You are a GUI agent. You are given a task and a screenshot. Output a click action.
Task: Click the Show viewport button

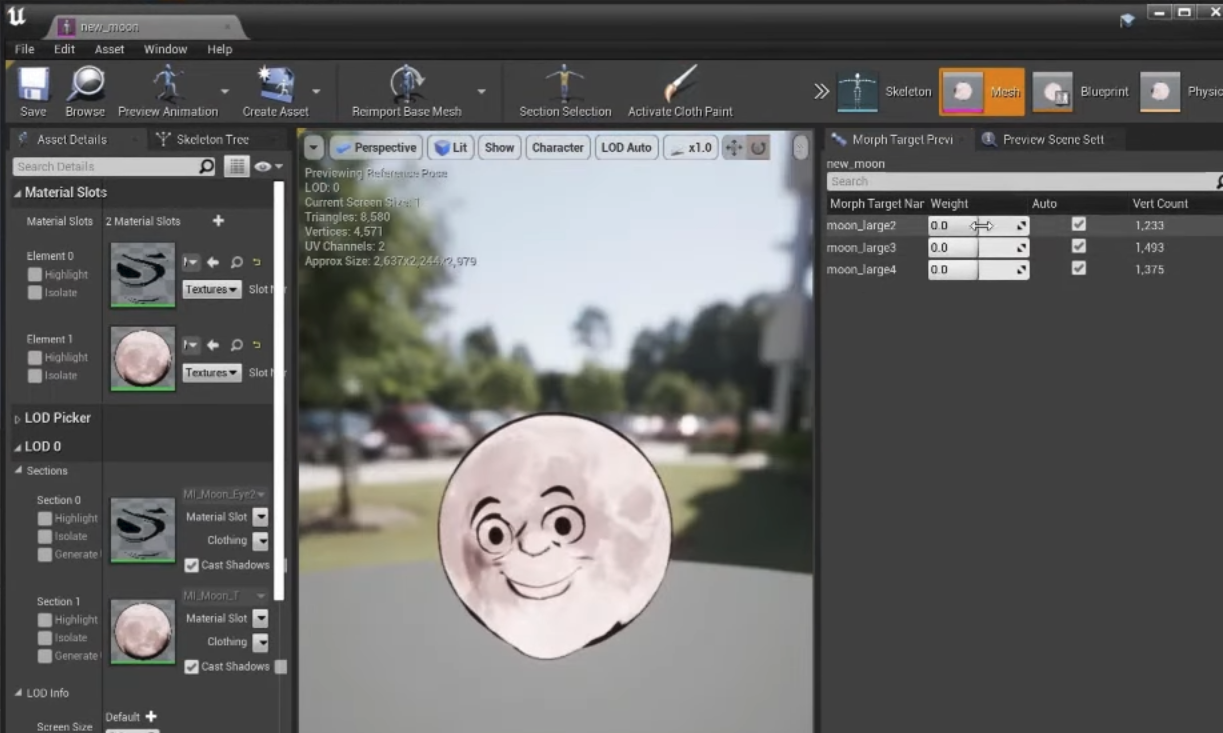pyautogui.click(x=499, y=148)
